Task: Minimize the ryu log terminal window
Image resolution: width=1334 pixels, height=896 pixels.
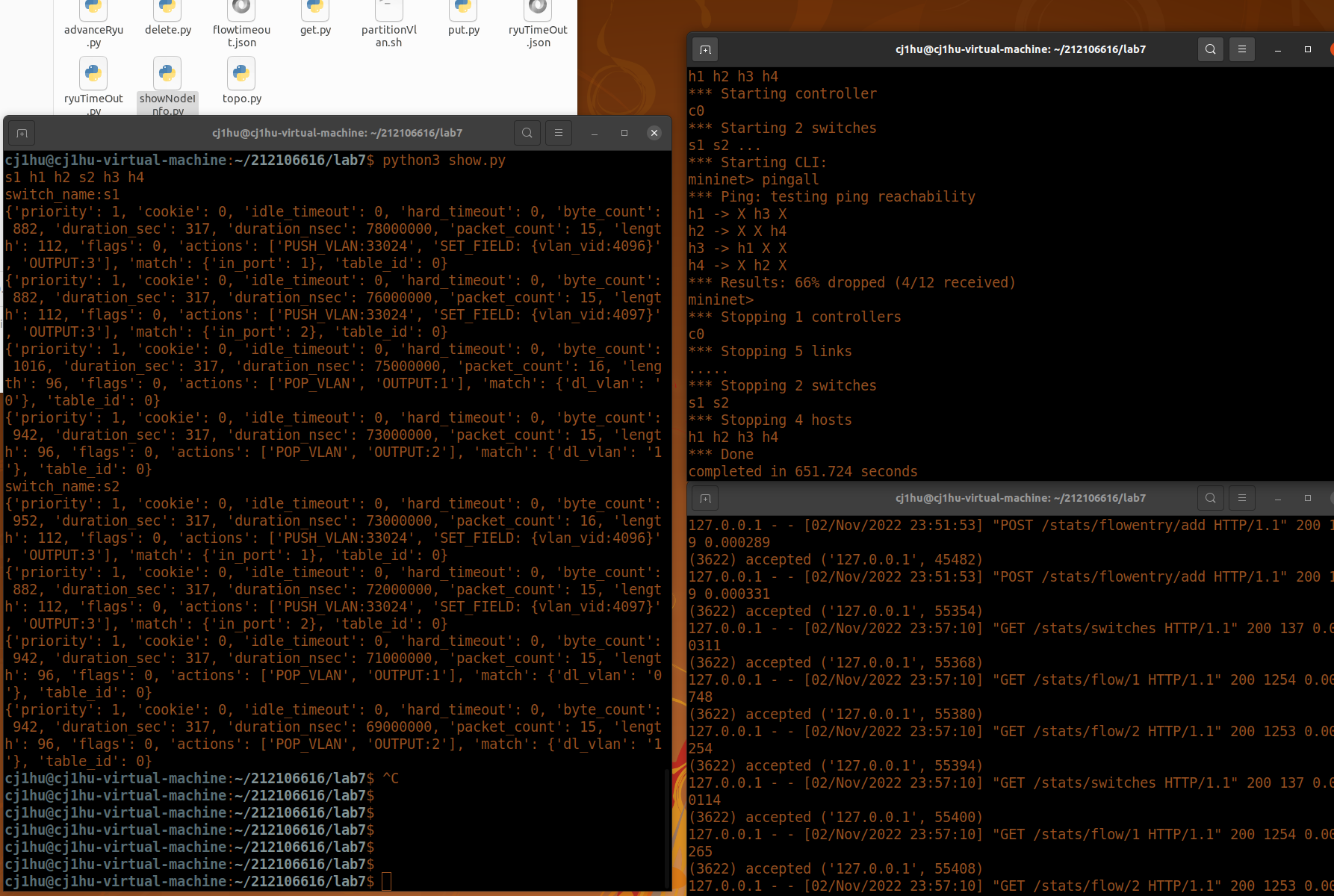Action: (x=1278, y=498)
